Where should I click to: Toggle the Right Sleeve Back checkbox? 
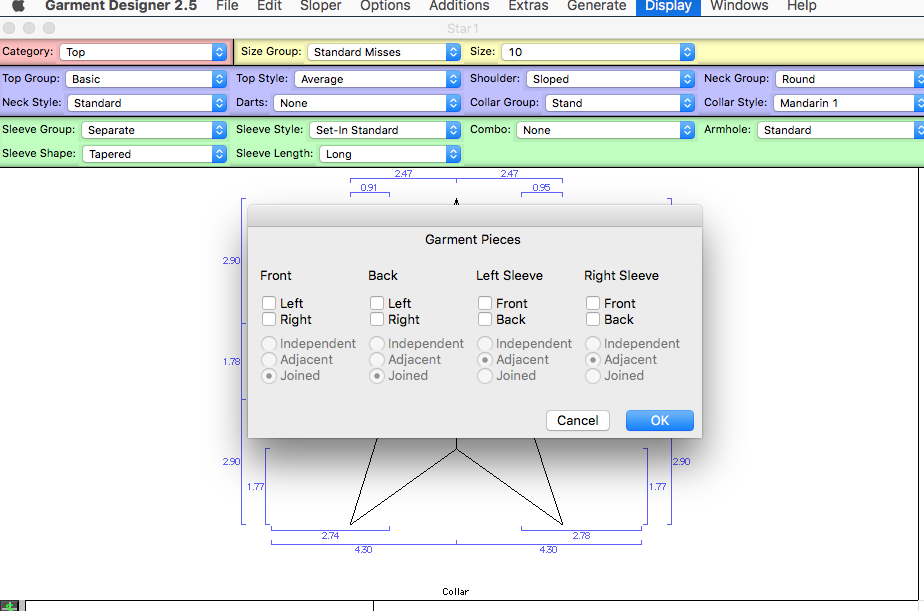[593, 319]
